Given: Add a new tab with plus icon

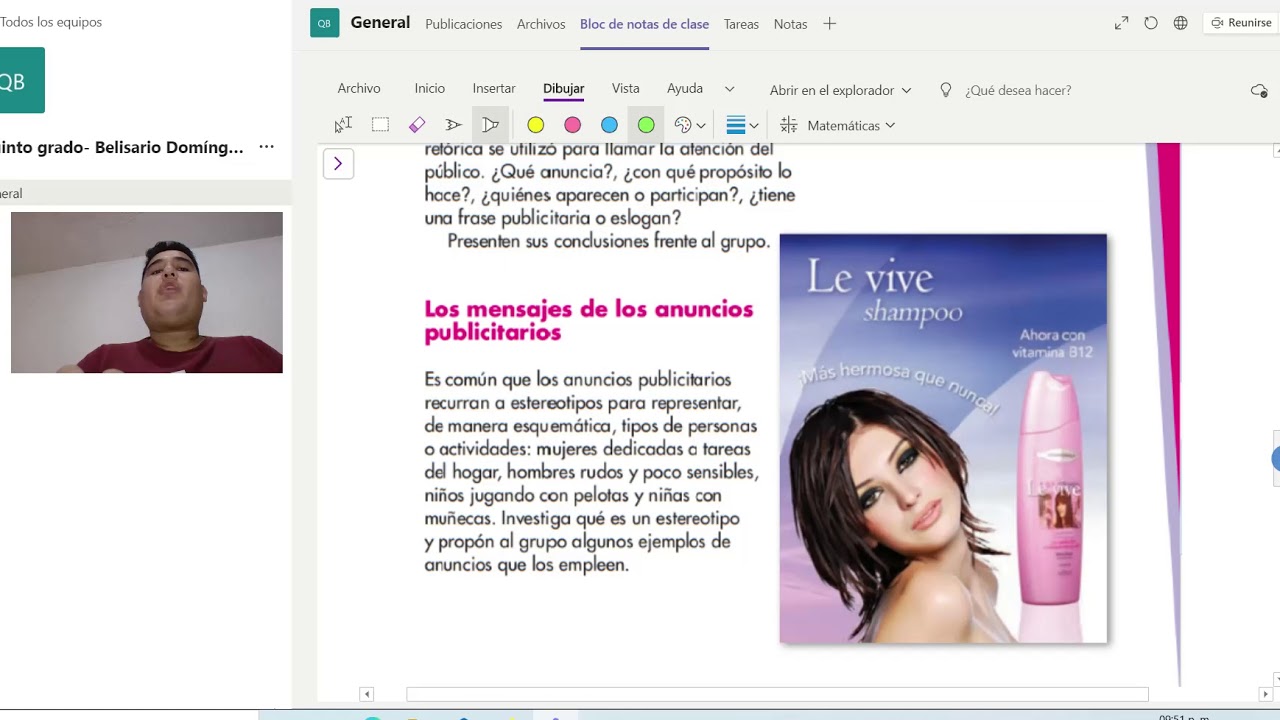Looking at the screenshot, I should coord(829,24).
